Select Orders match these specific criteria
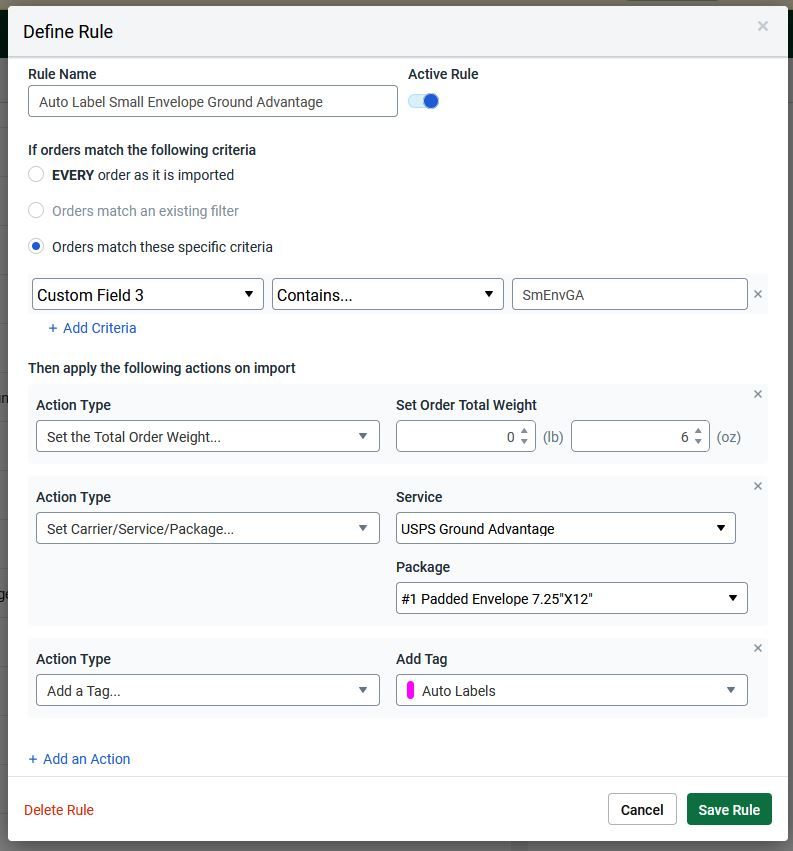 tap(36, 247)
